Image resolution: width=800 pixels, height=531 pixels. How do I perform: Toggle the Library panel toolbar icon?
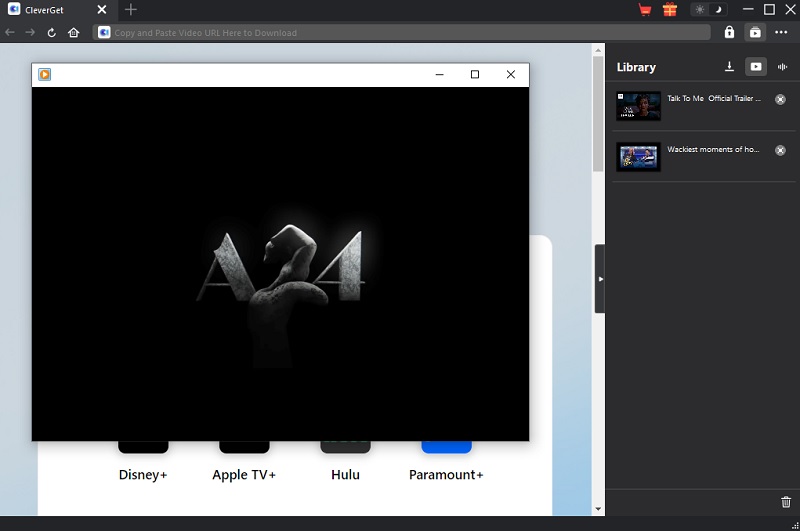point(755,32)
